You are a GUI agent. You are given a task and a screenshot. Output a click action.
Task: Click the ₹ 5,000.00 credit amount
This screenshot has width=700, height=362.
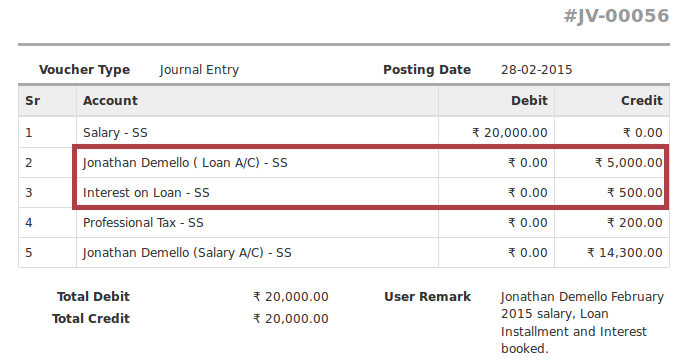point(629,163)
